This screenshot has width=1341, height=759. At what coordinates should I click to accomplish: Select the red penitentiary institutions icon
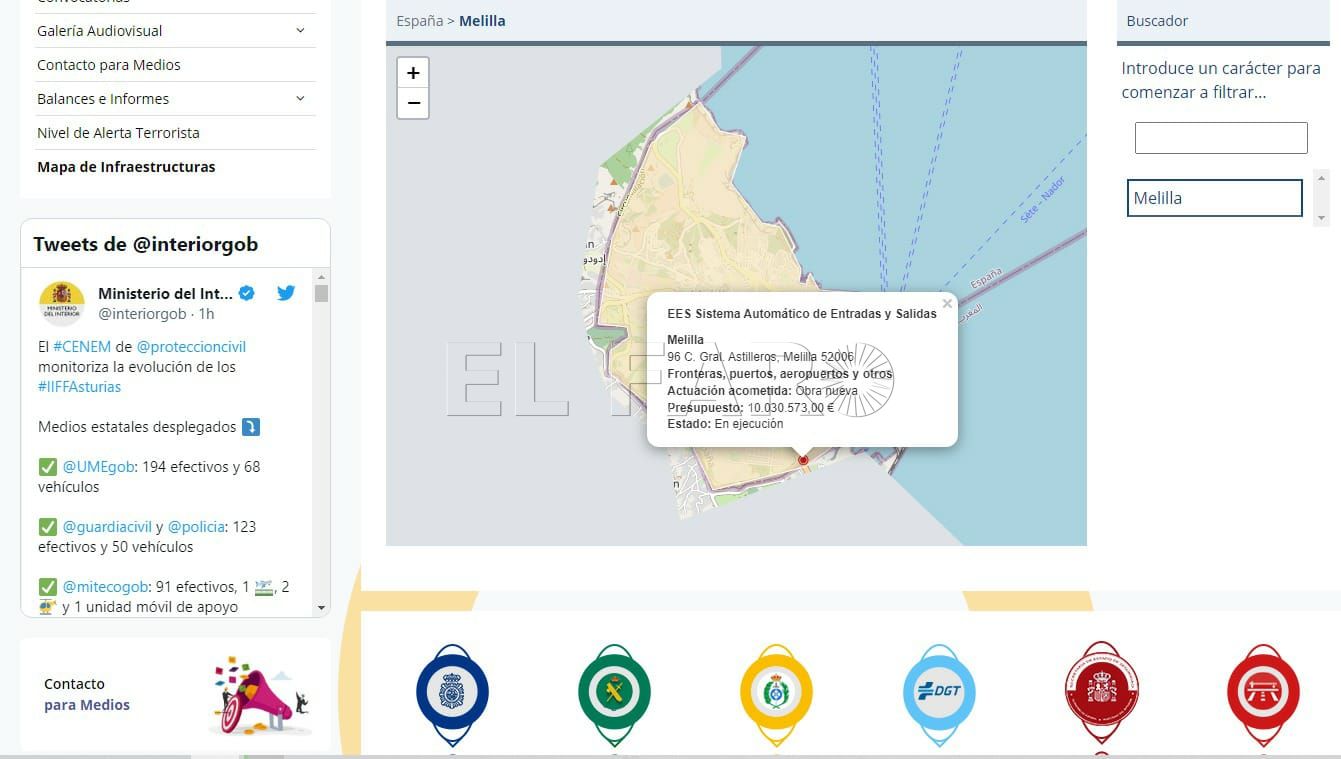[1262, 690]
